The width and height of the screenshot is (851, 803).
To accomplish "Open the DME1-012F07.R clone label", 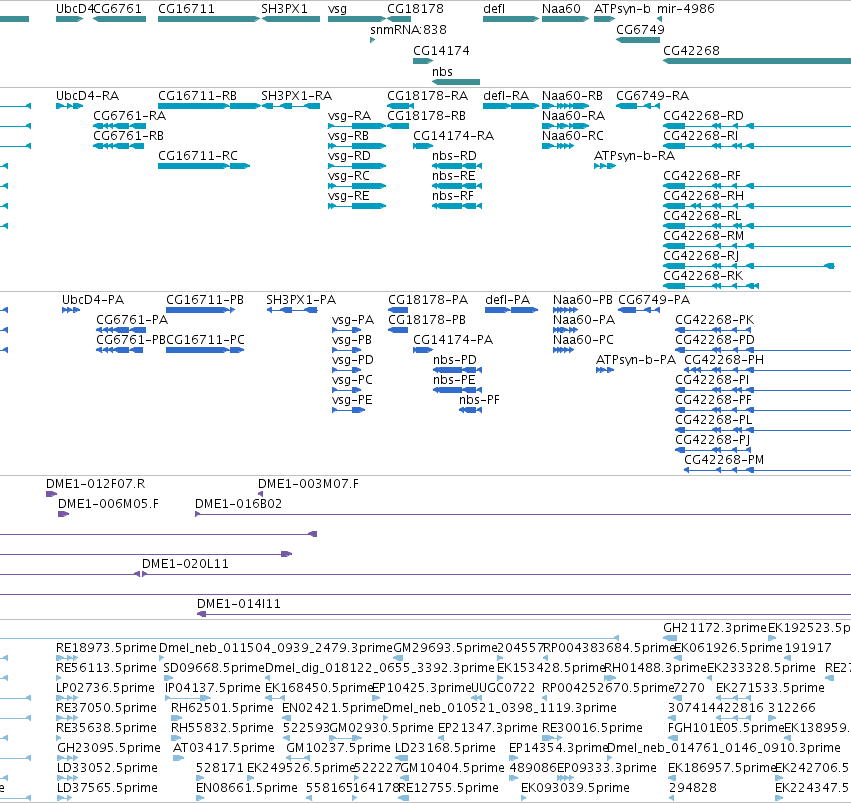I will pos(96,484).
